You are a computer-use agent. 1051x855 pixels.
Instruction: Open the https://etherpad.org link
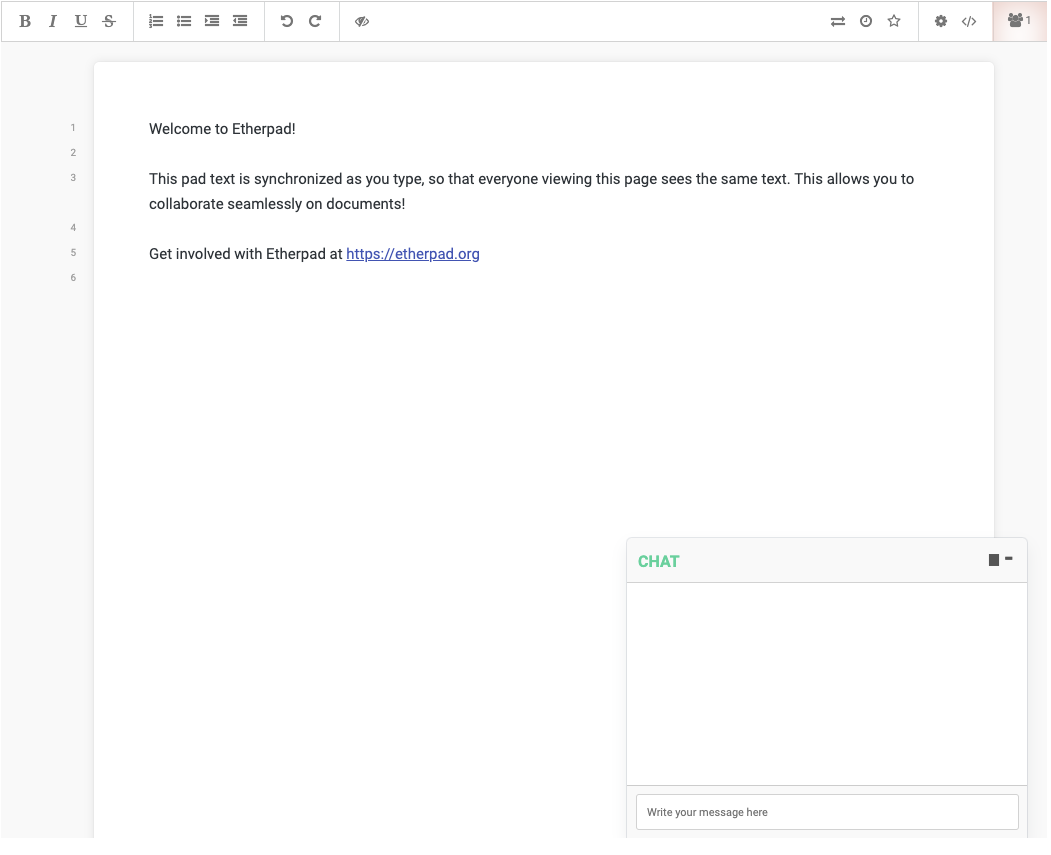coord(413,254)
